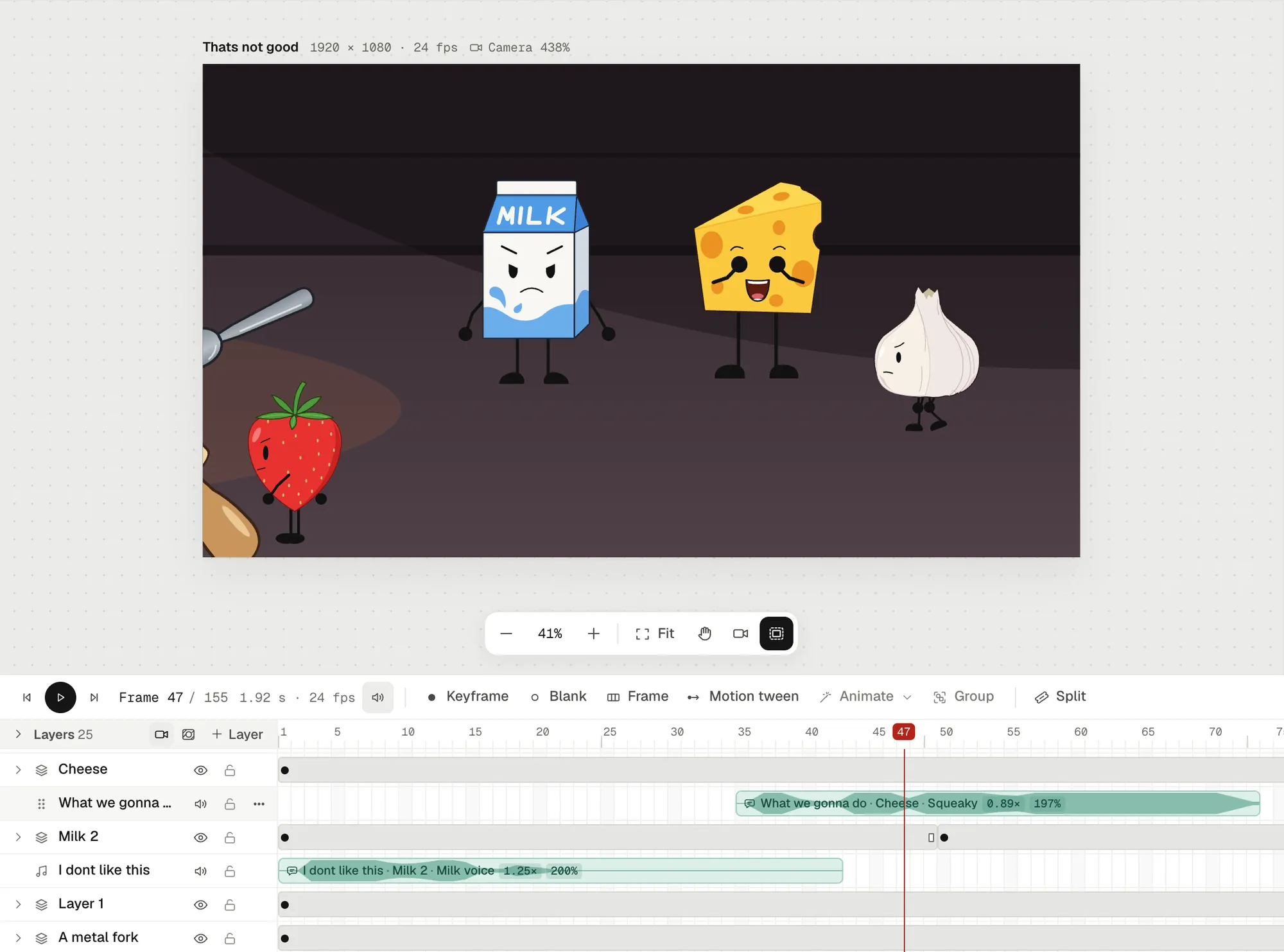Collapse the Layers panel chevron
This screenshot has height=952, width=1284.
(18, 734)
